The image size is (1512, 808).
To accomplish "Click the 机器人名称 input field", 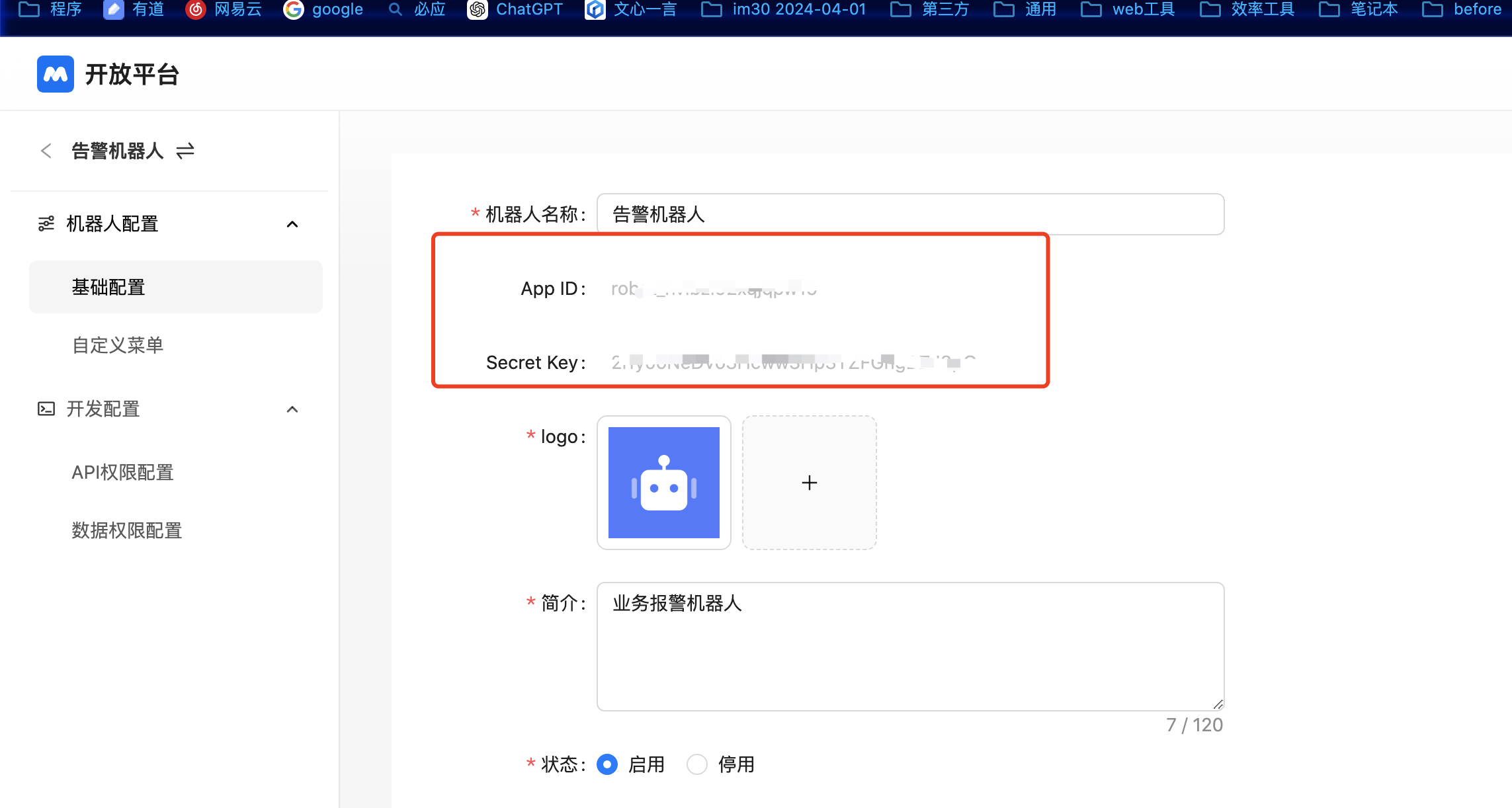I will (x=910, y=214).
